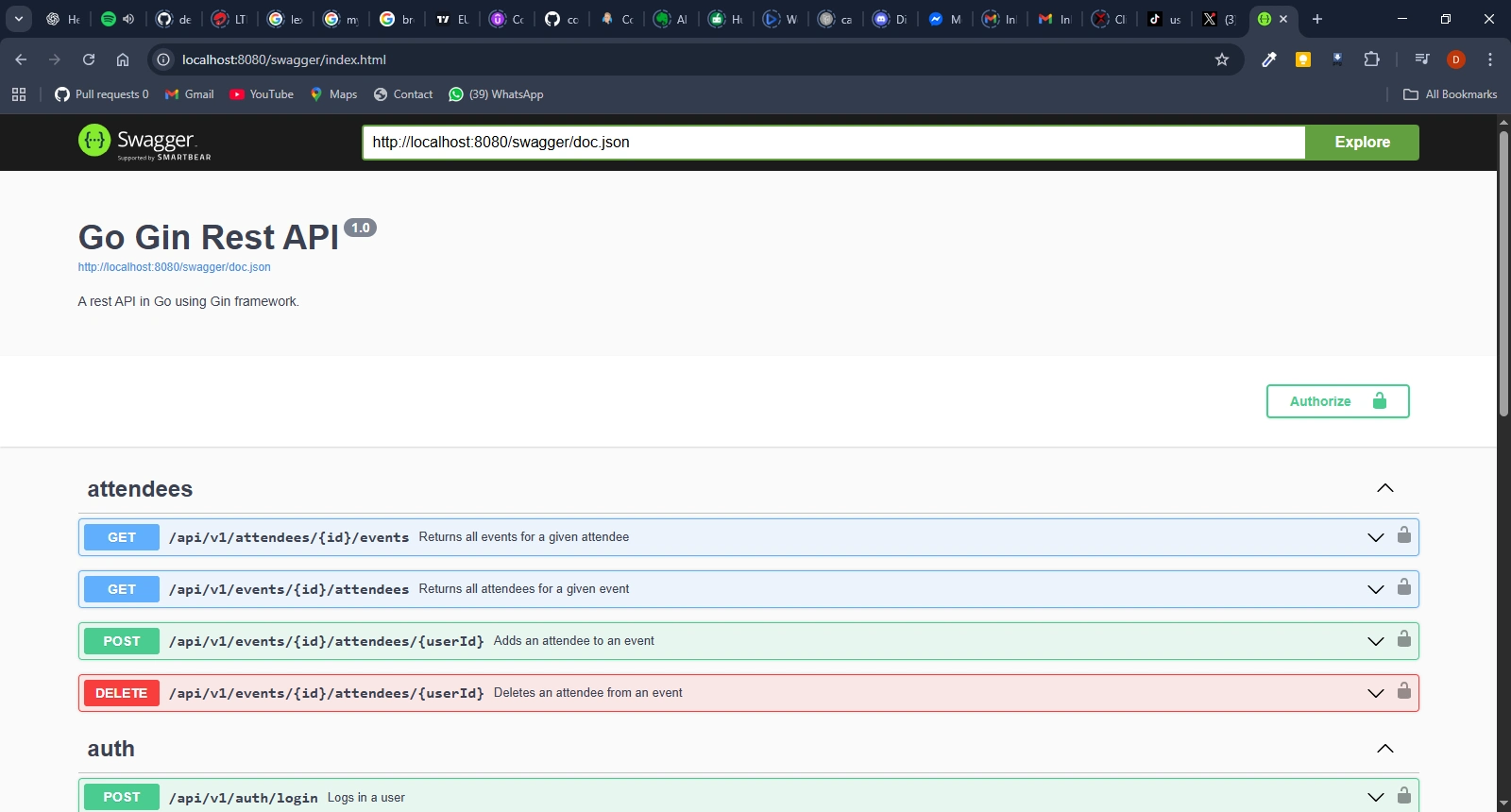Click the Explore button

1362,143
